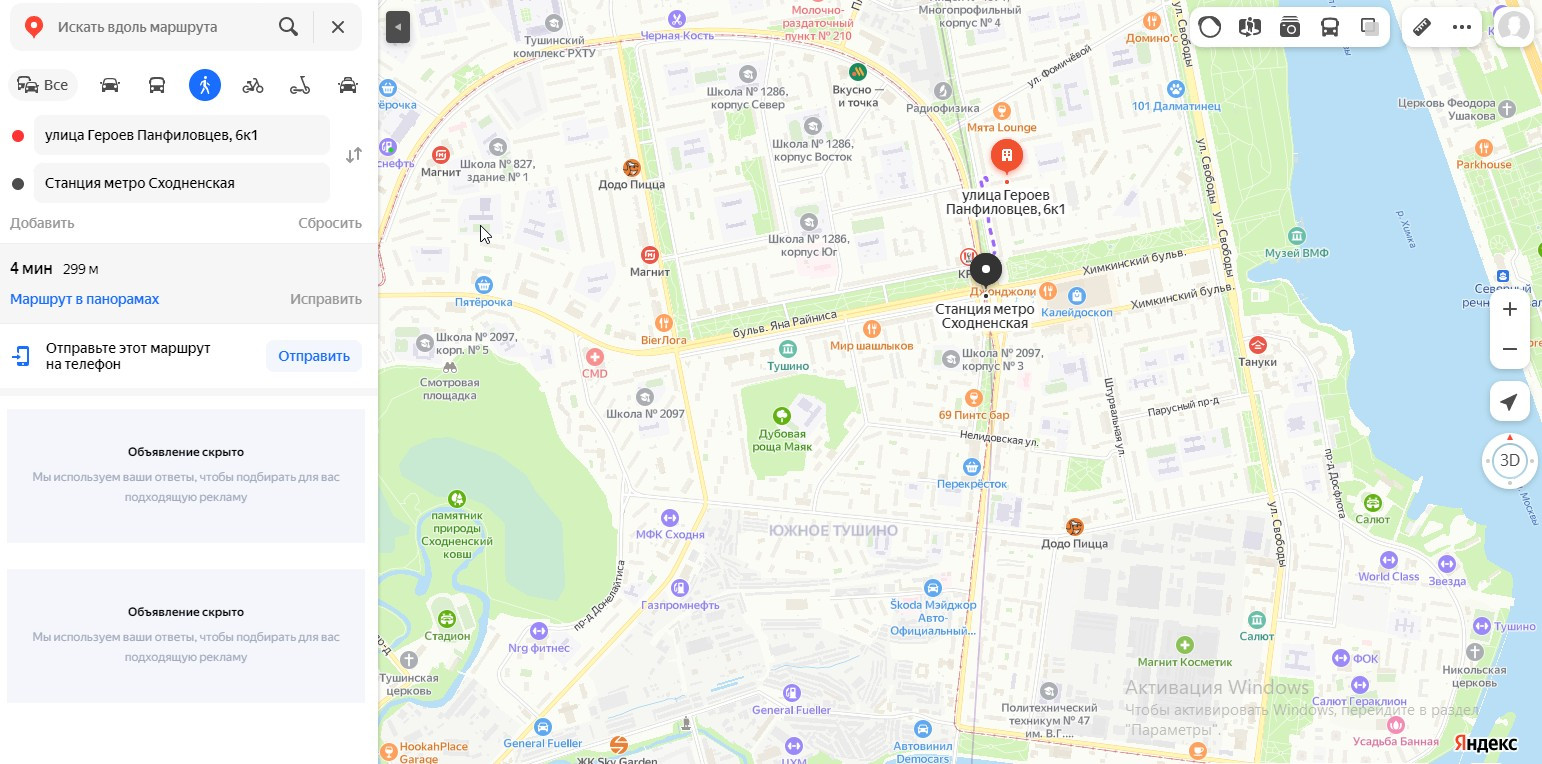Open the three-dots more menu
The height and width of the screenshot is (764, 1542).
[x=1462, y=27]
